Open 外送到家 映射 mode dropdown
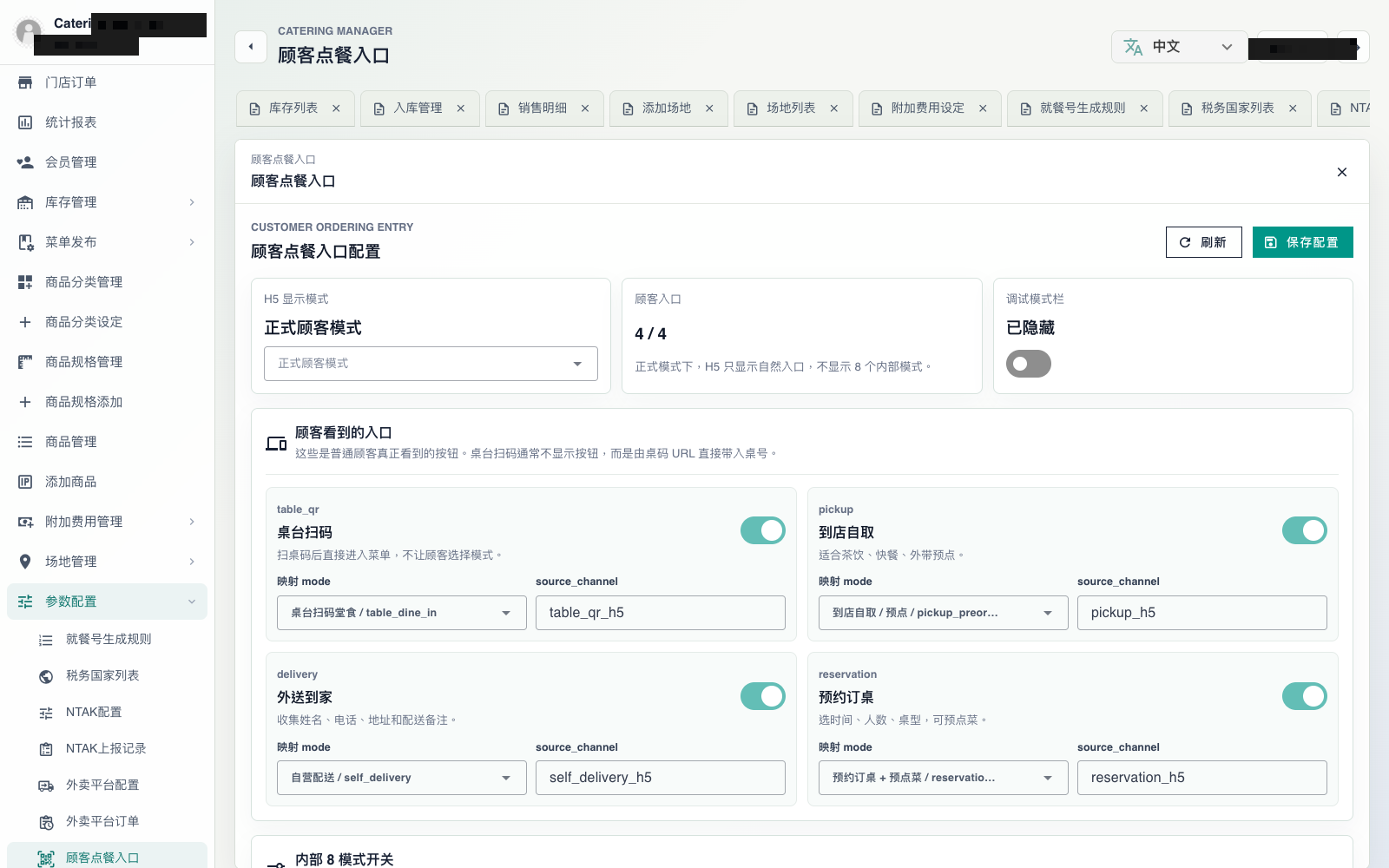The width and height of the screenshot is (1389, 868). [402, 778]
